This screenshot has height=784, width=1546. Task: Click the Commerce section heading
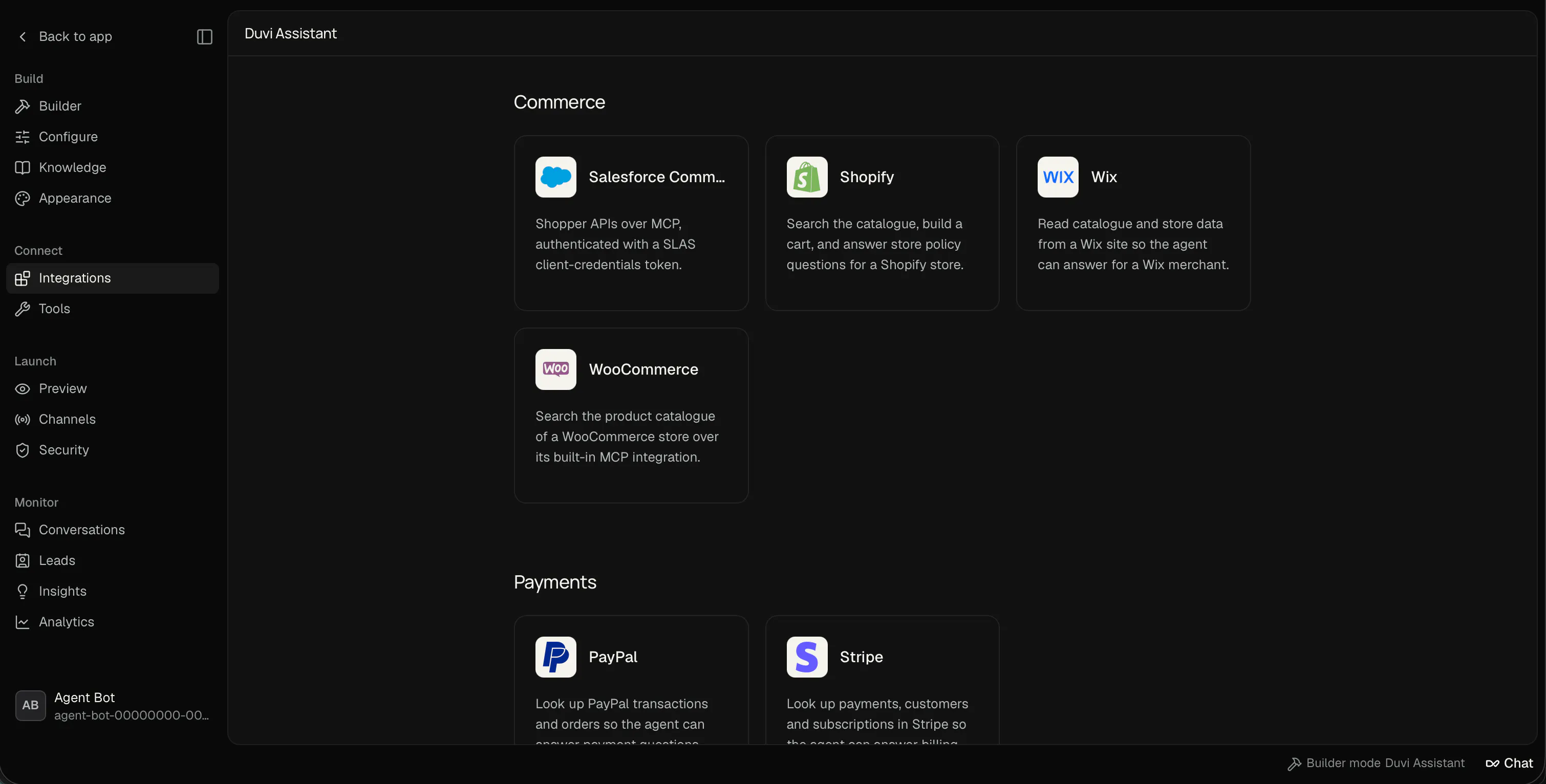coord(560,102)
